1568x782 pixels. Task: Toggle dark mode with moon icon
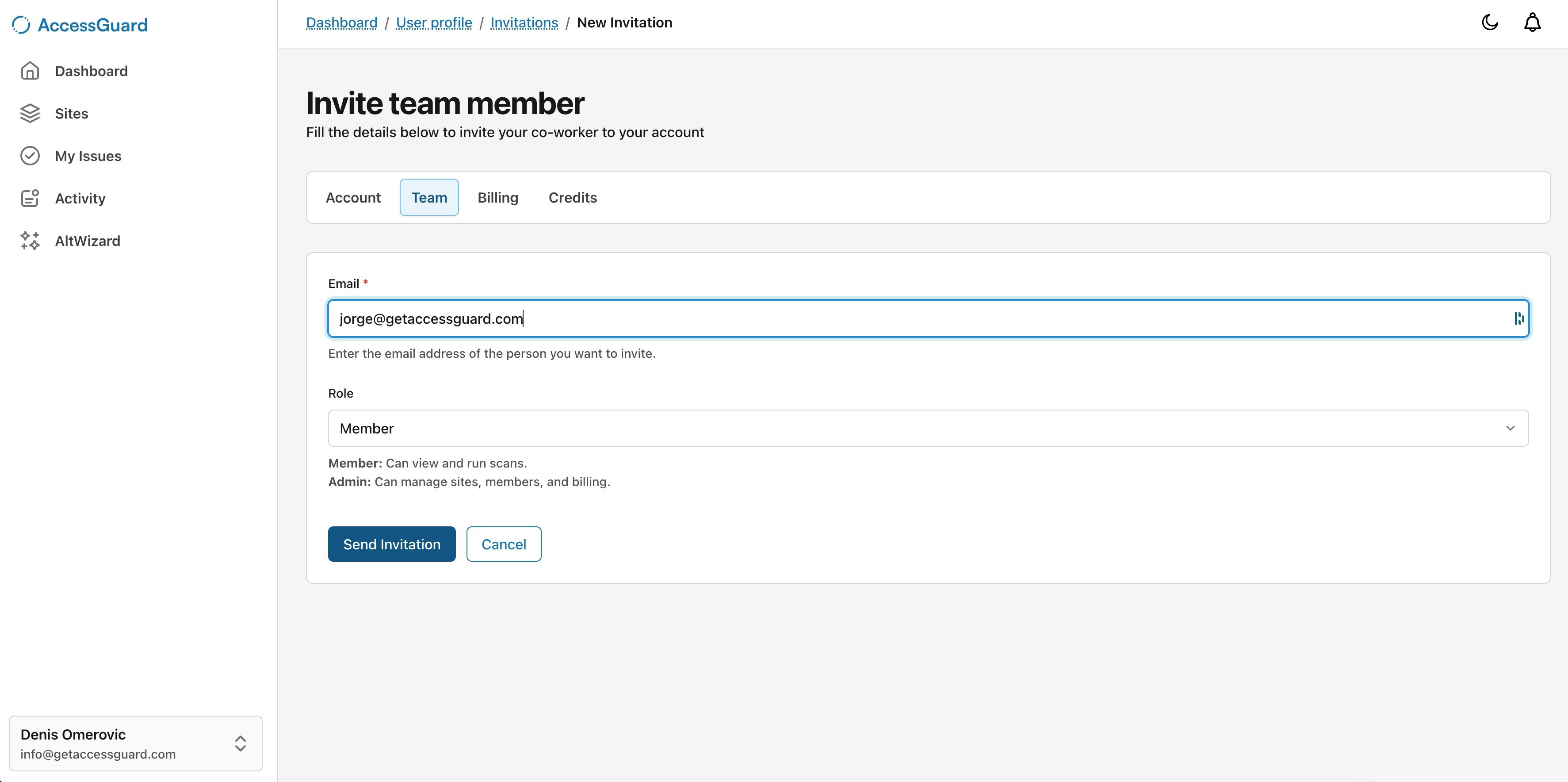(1489, 23)
